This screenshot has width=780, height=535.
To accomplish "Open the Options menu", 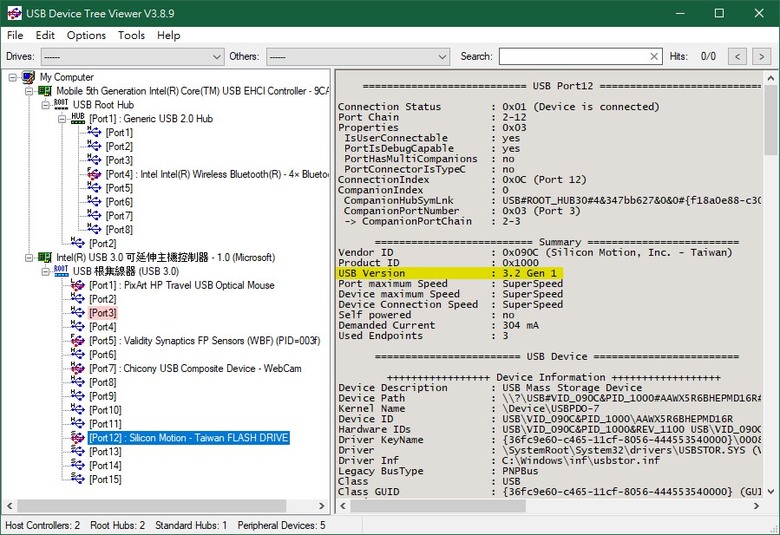I will point(86,35).
